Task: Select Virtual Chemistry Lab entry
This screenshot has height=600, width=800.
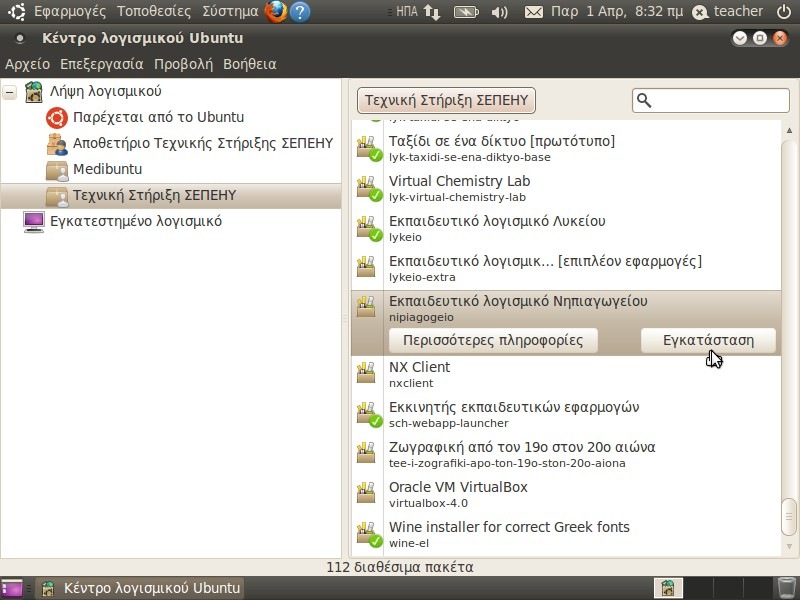Action: (566, 188)
